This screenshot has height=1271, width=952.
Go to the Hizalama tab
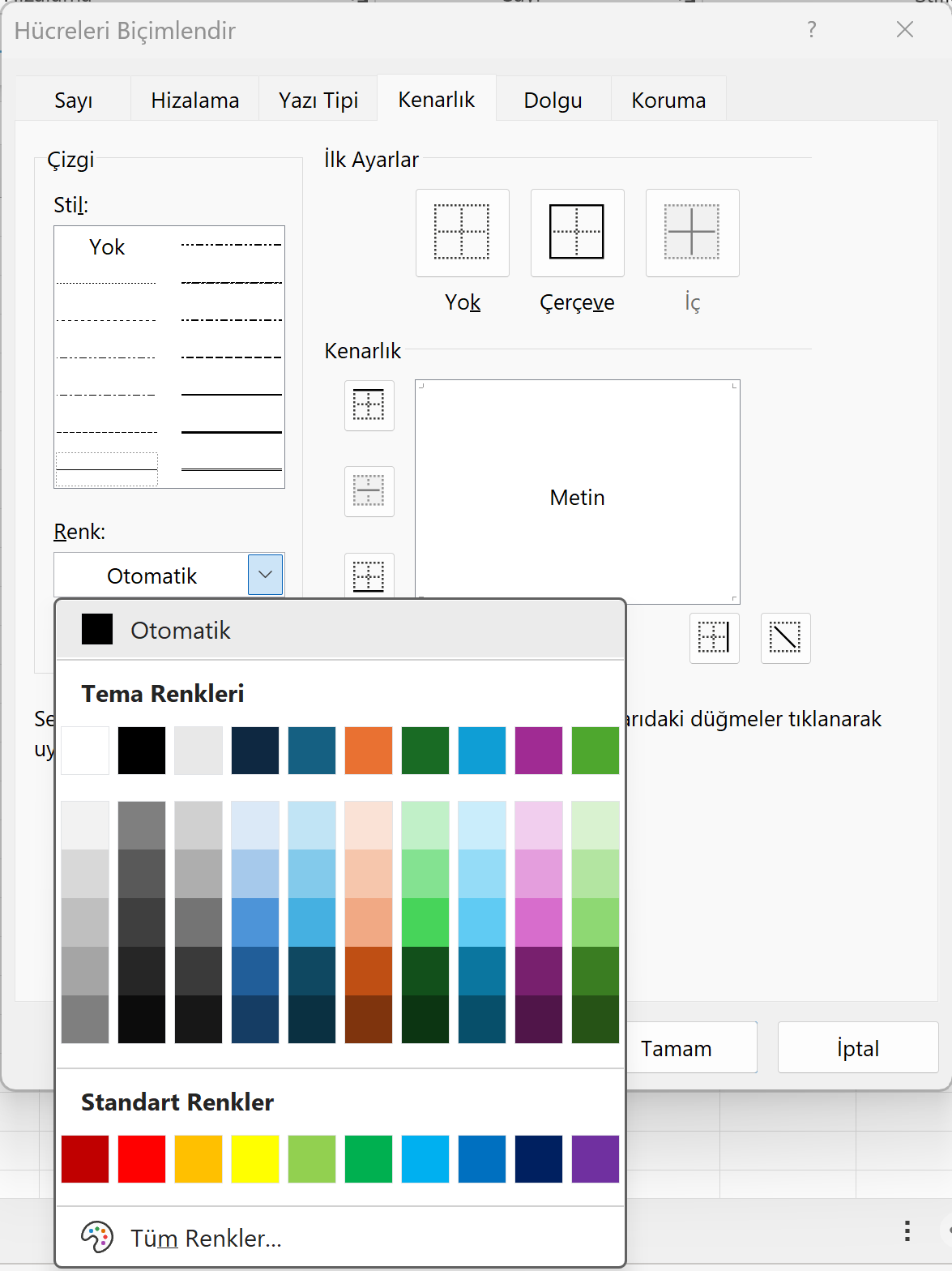click(194, 101)
